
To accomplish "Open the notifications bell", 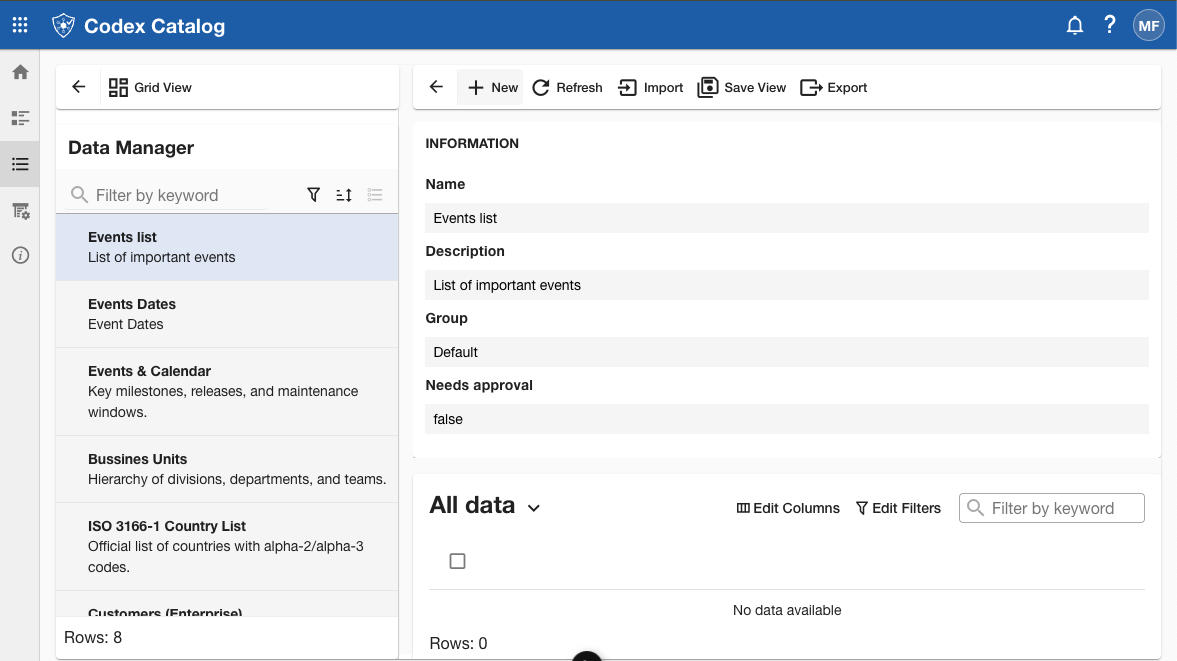I will click(x=1075, y=26).
